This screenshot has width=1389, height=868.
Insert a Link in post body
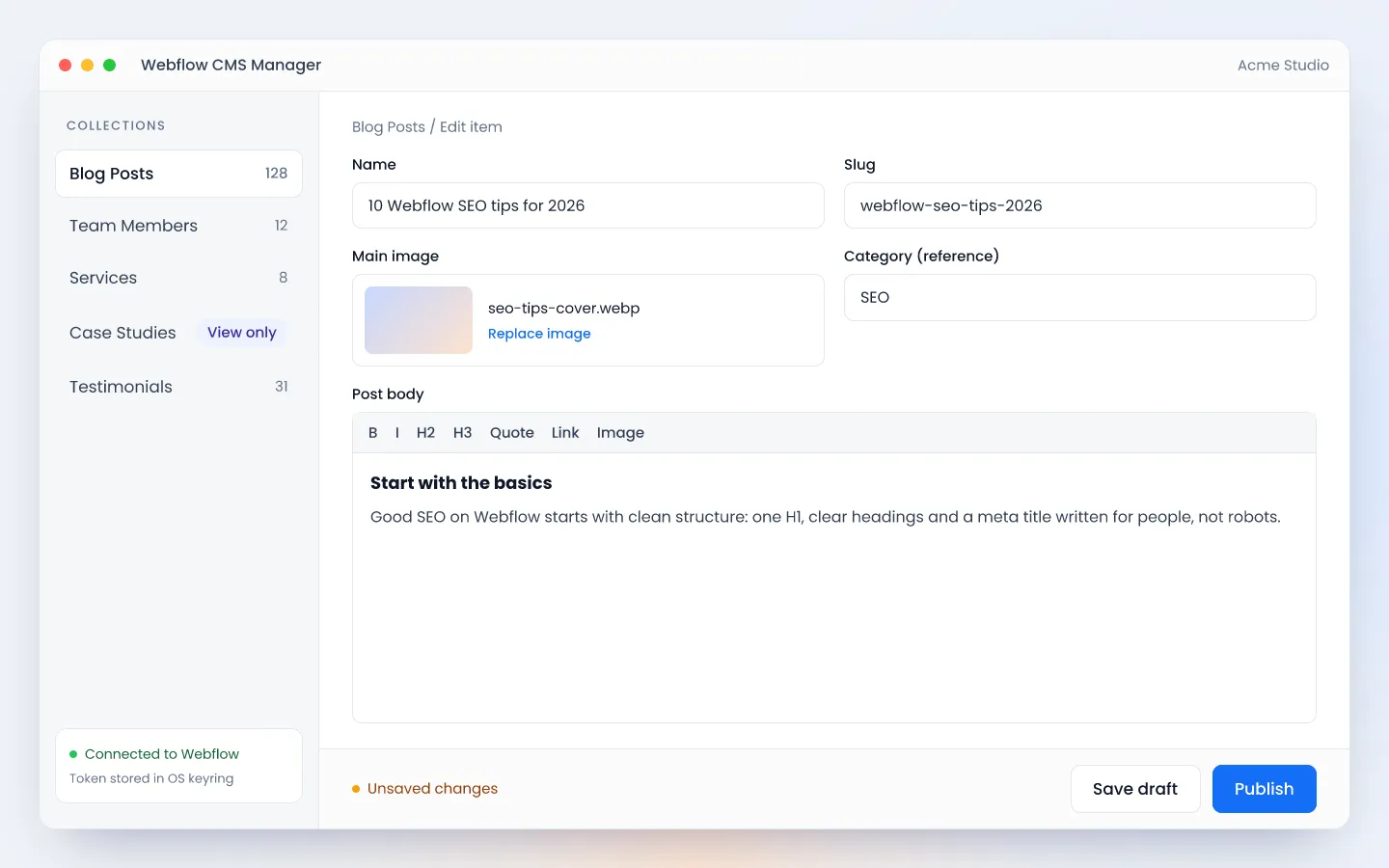click(565, 433)
